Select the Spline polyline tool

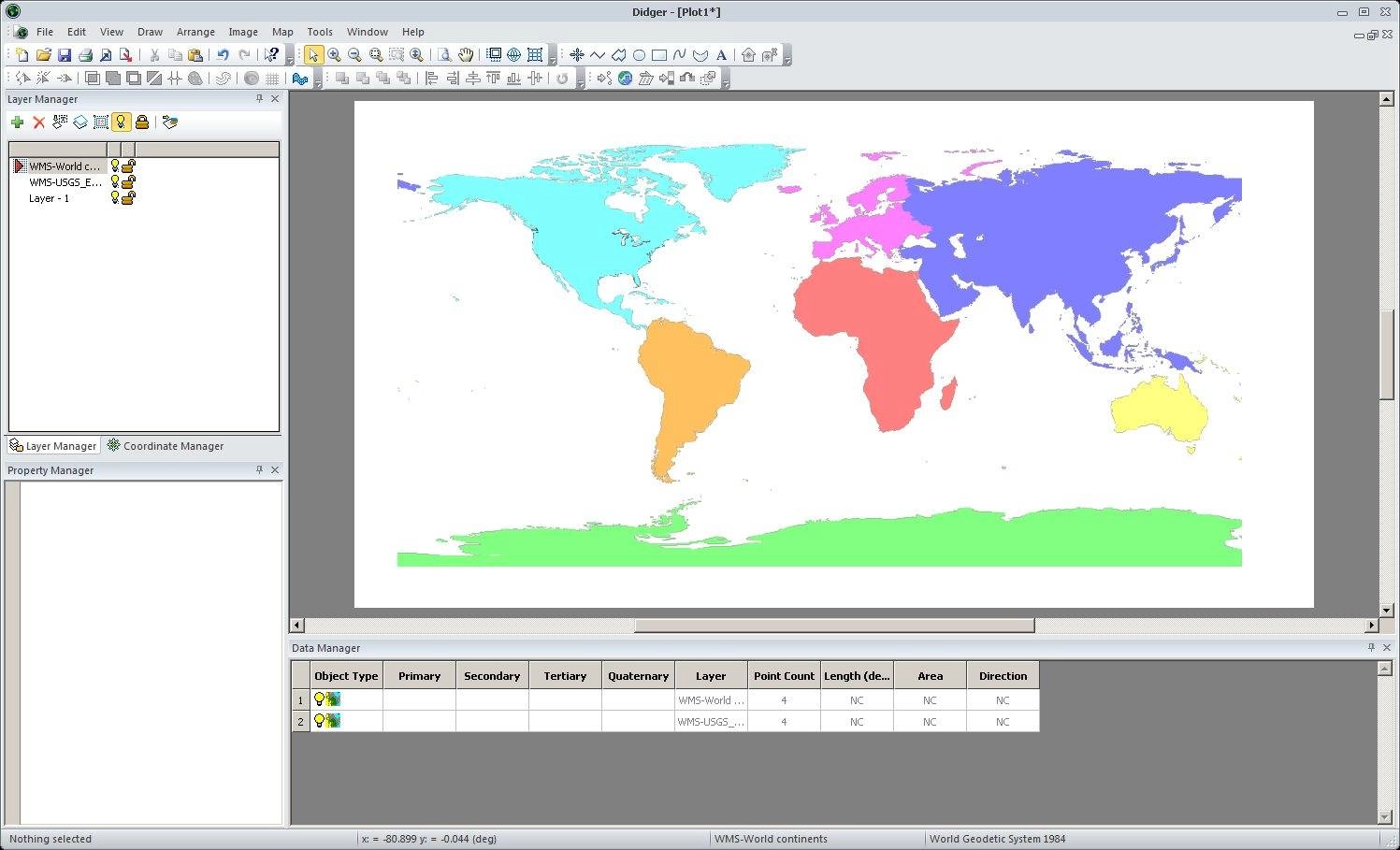[680, 55]
